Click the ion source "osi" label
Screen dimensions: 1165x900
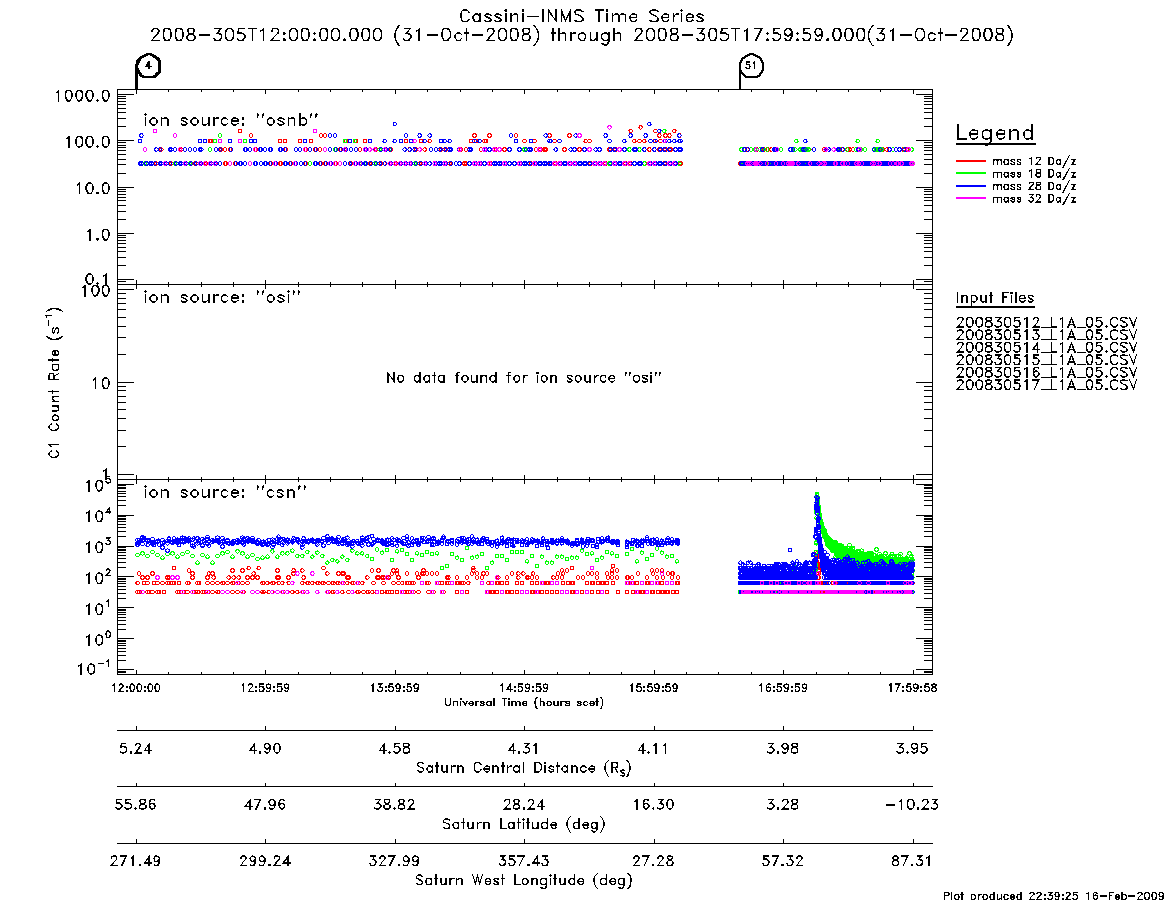pyautogui.click(x=222, y=297)
